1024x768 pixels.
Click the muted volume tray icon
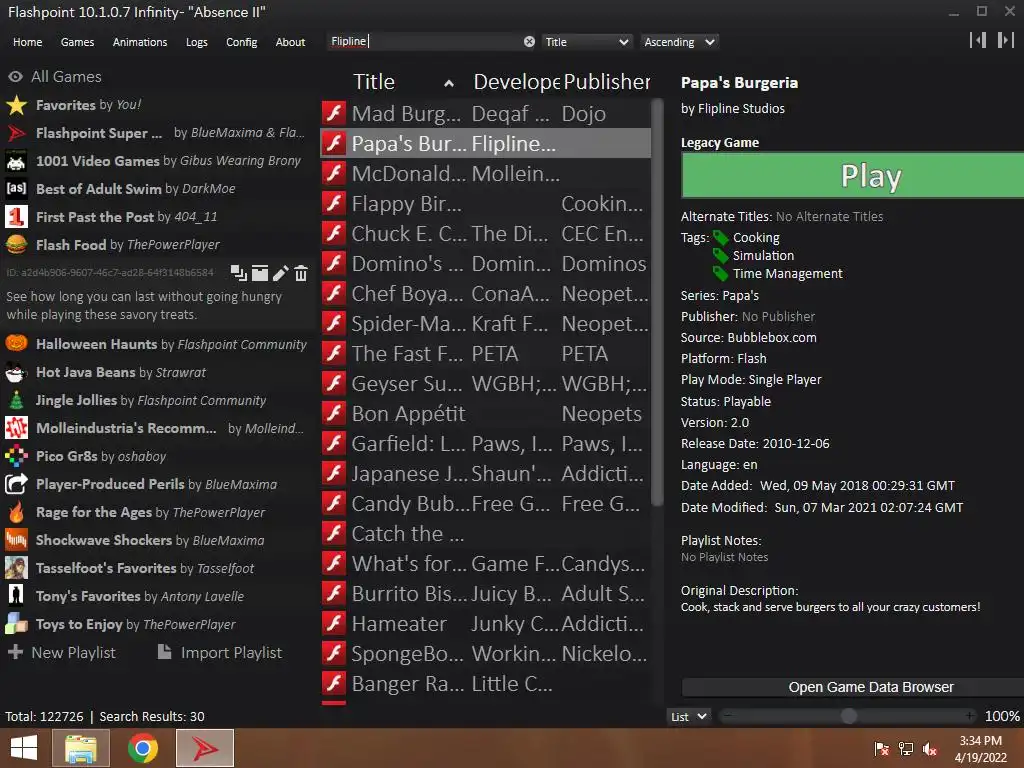(930, 748)
